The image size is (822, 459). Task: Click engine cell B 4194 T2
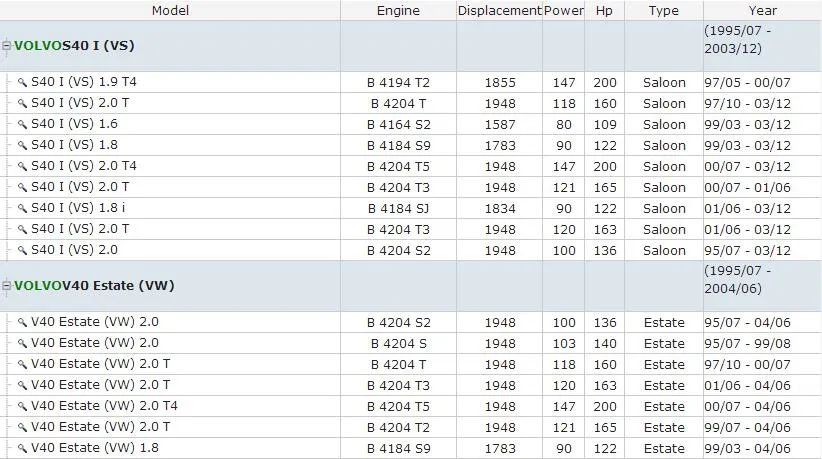point(398,83)
